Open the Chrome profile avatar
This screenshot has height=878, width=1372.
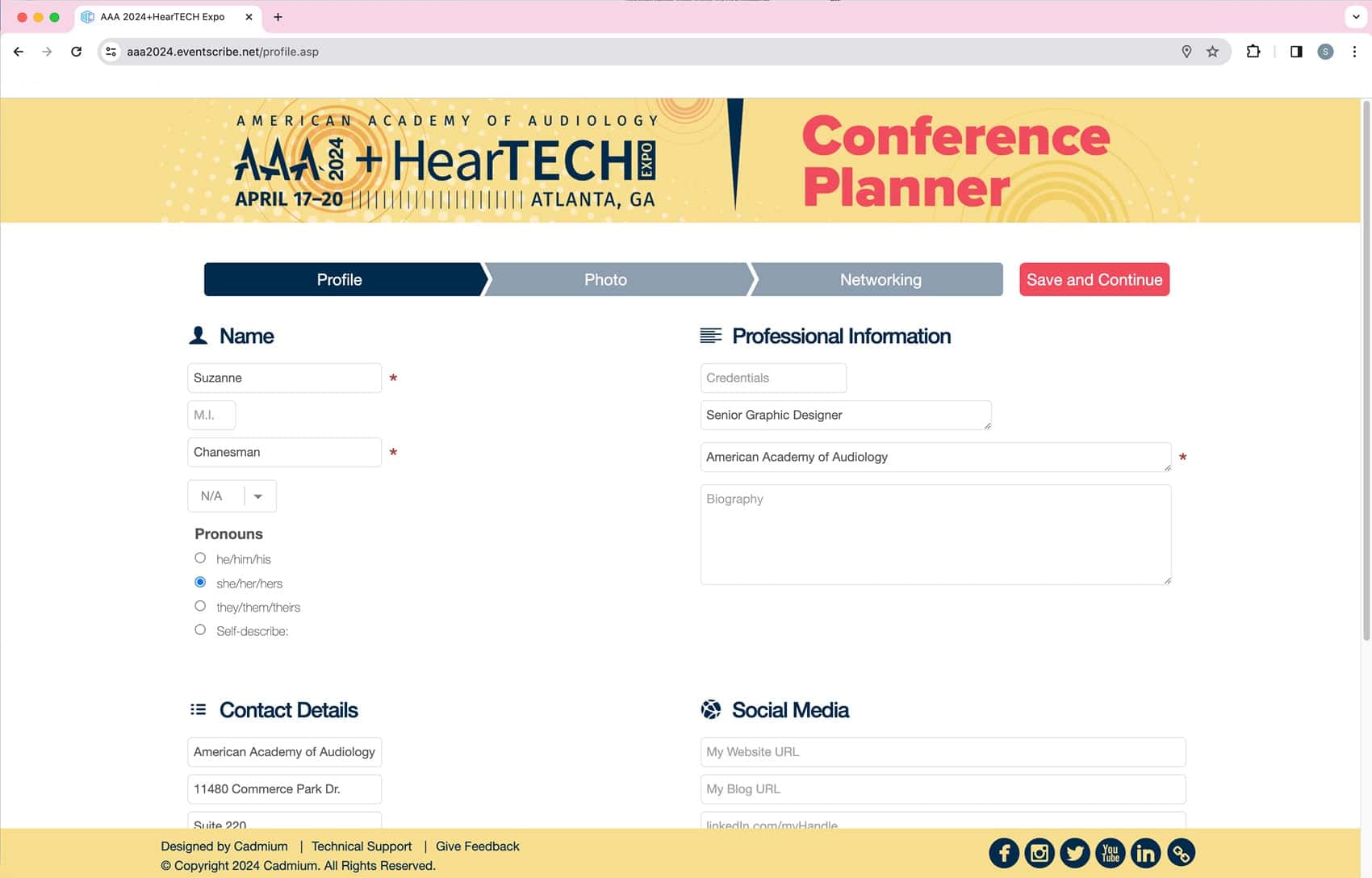[x=1325, y=52]
